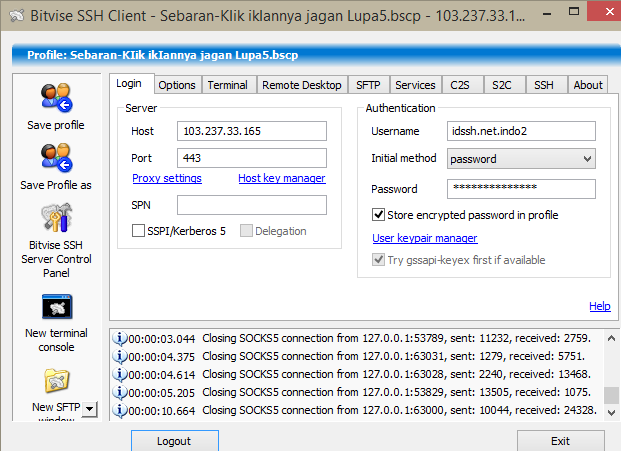This screenshot has height=451, width=621.
Task: Minimize the Bitvise SSH Client window
Action: click(547, 14)
